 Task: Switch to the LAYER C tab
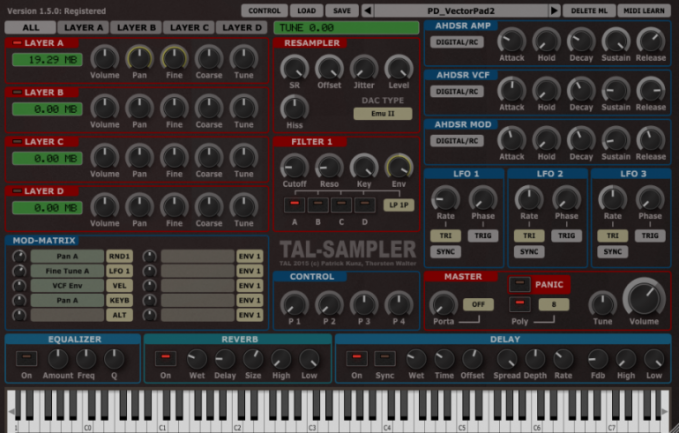[x=189, y=28]
